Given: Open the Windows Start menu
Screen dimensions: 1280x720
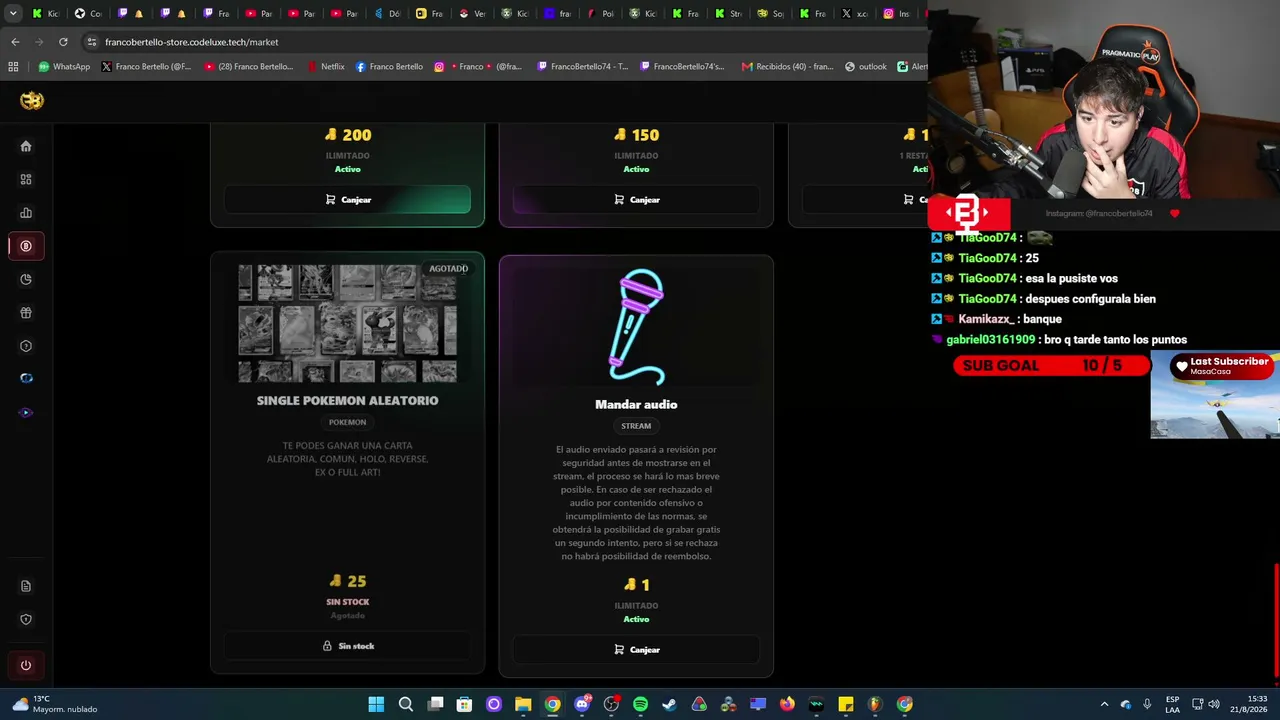Looking at the screenshot, I should pos(376,704).
